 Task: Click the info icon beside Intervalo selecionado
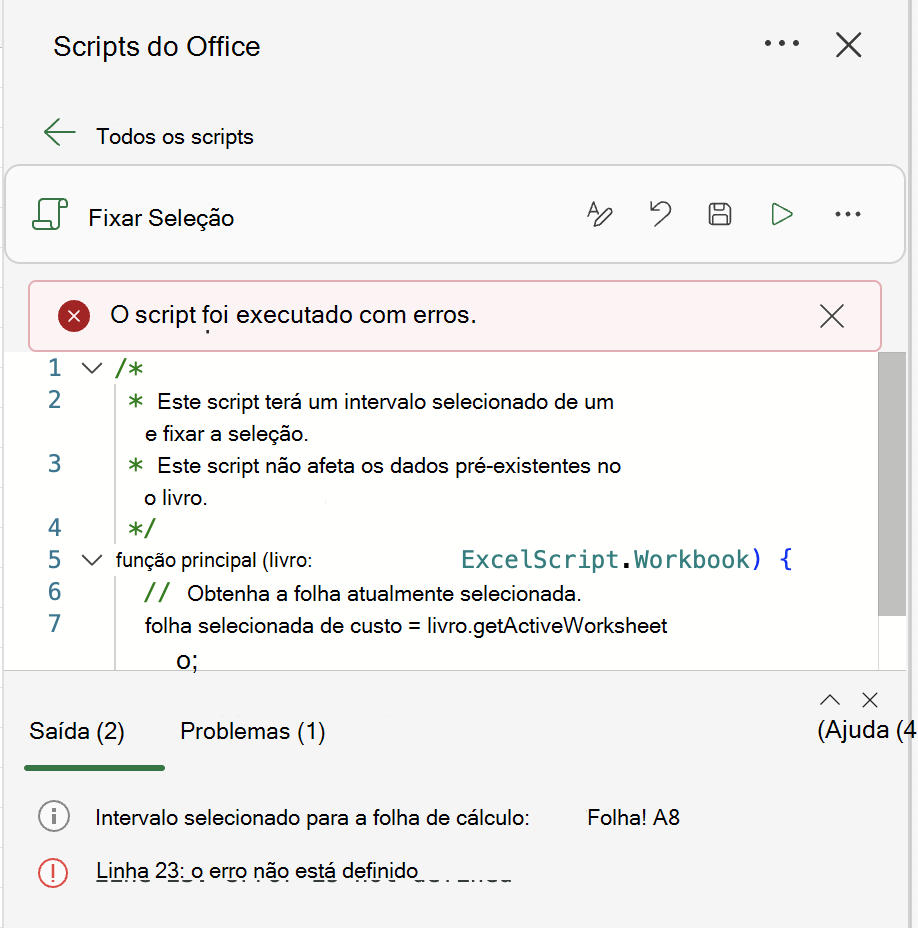pos(54,817)
